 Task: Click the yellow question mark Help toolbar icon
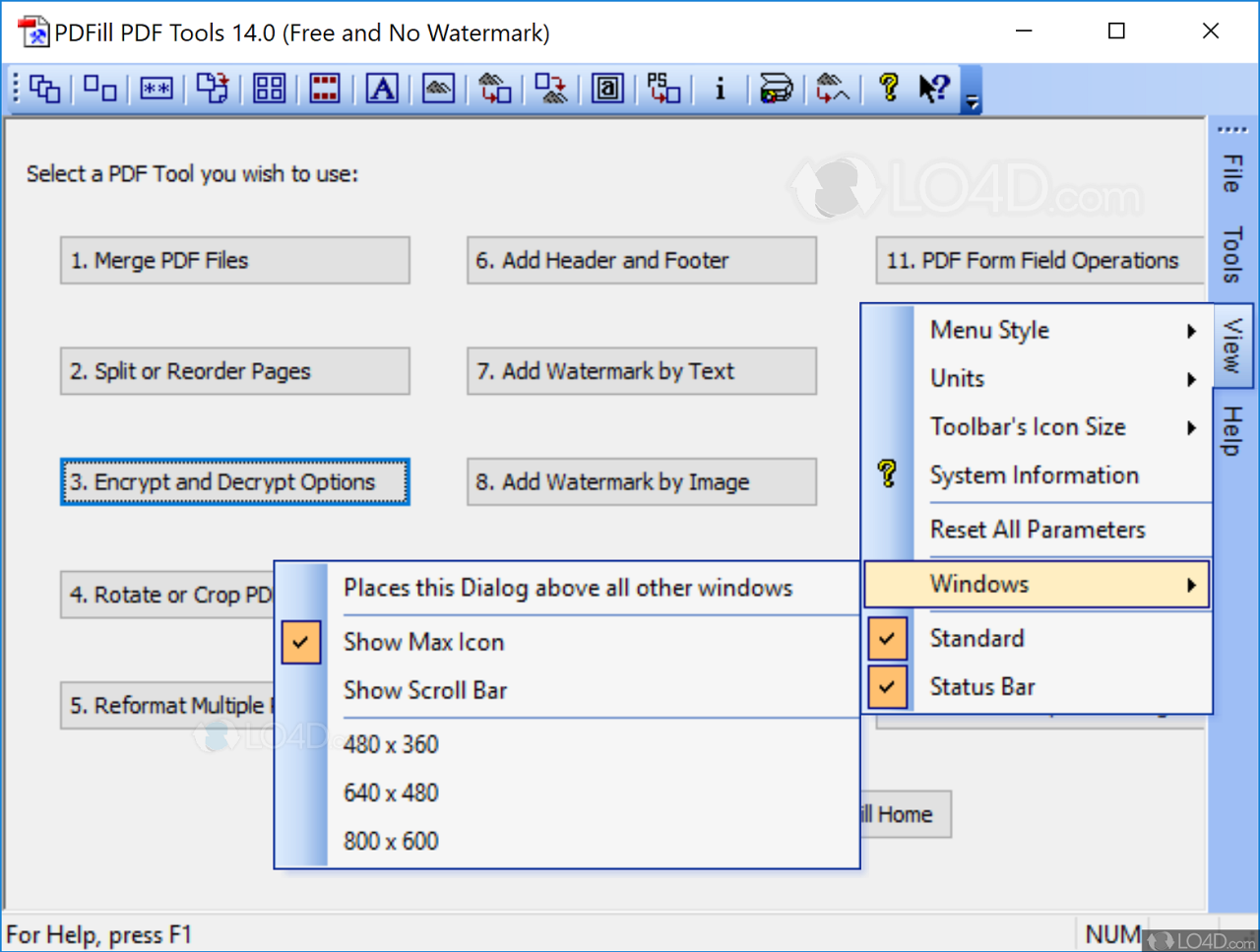click(889, 89)
